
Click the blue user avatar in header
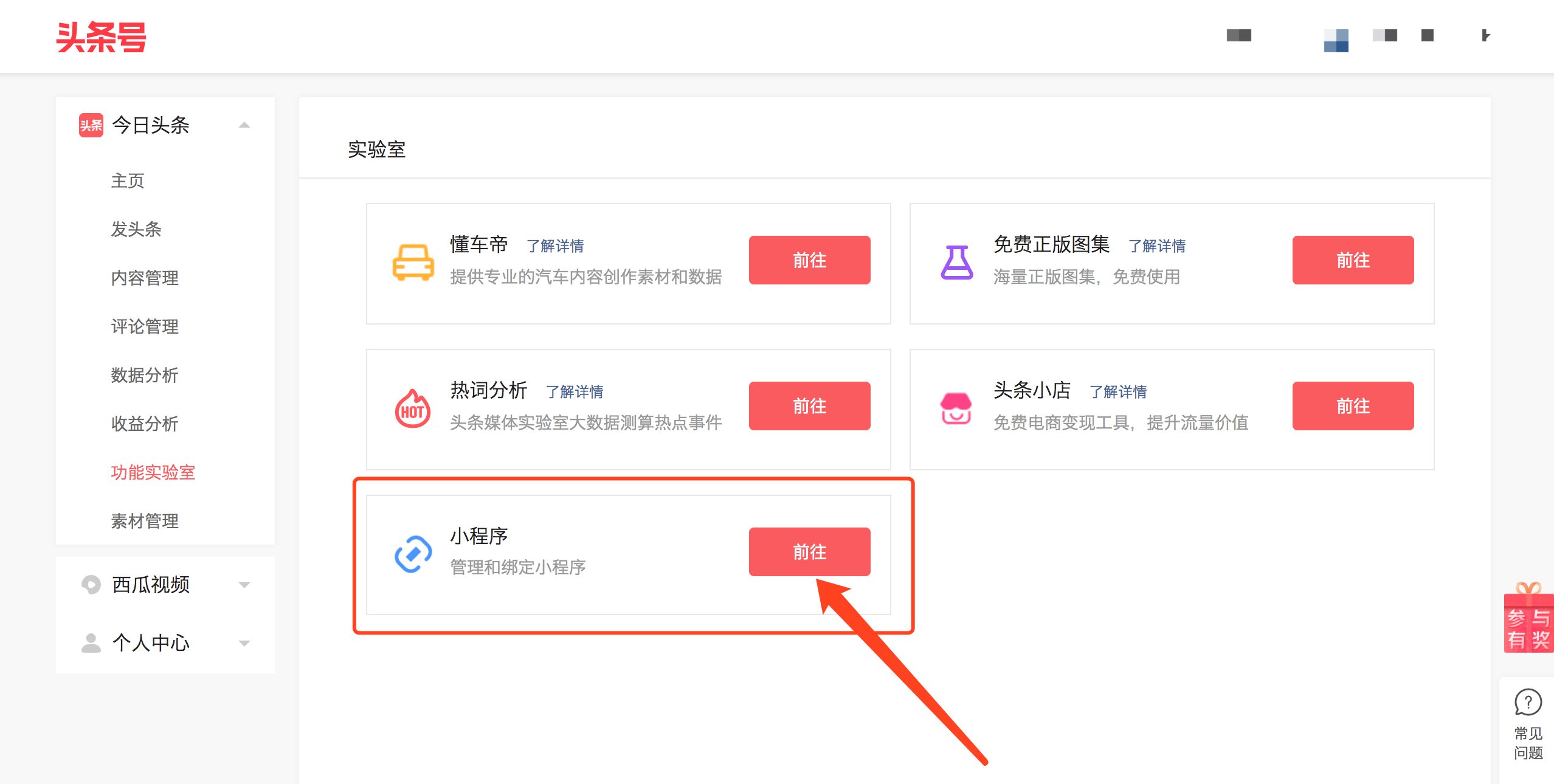click(1336, 40)
